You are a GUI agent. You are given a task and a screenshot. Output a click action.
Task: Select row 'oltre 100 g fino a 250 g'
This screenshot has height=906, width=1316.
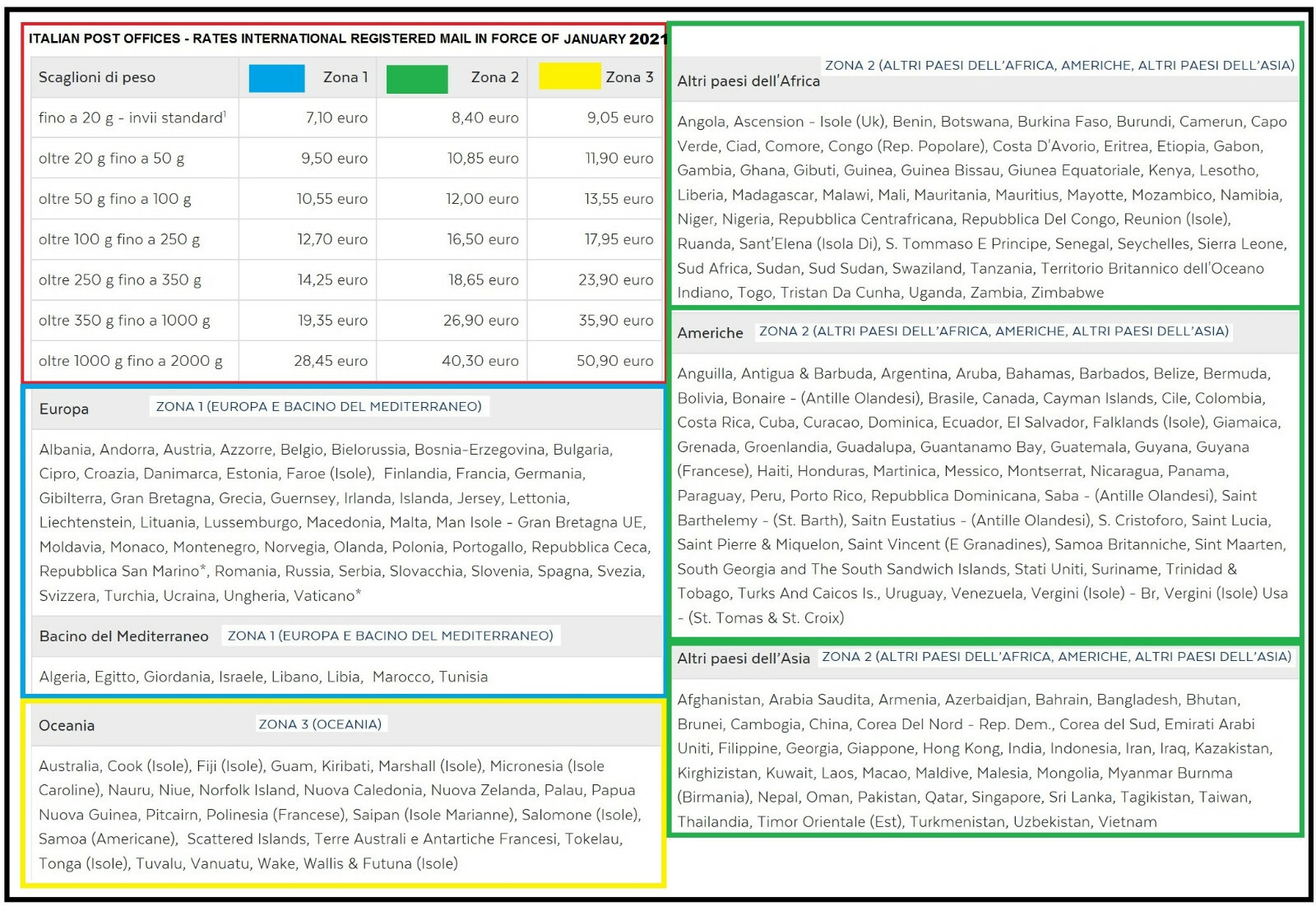point(347,239)
